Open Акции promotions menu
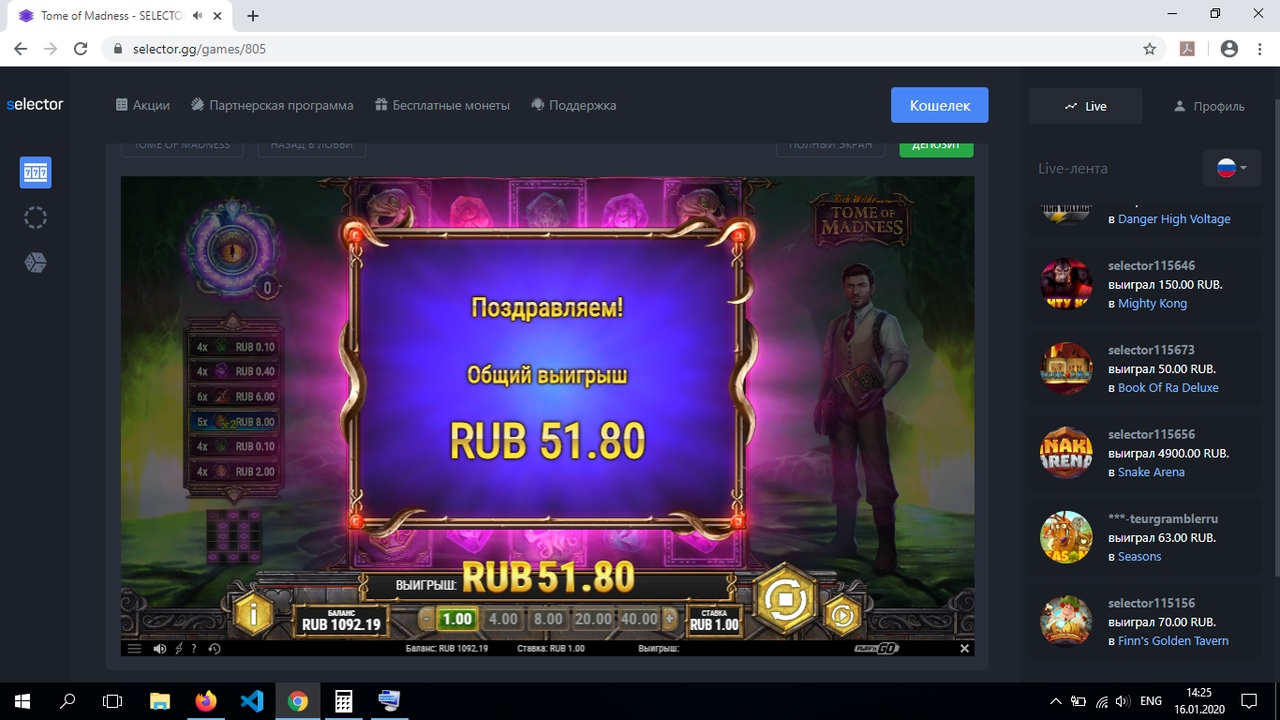 pos(142,105)
